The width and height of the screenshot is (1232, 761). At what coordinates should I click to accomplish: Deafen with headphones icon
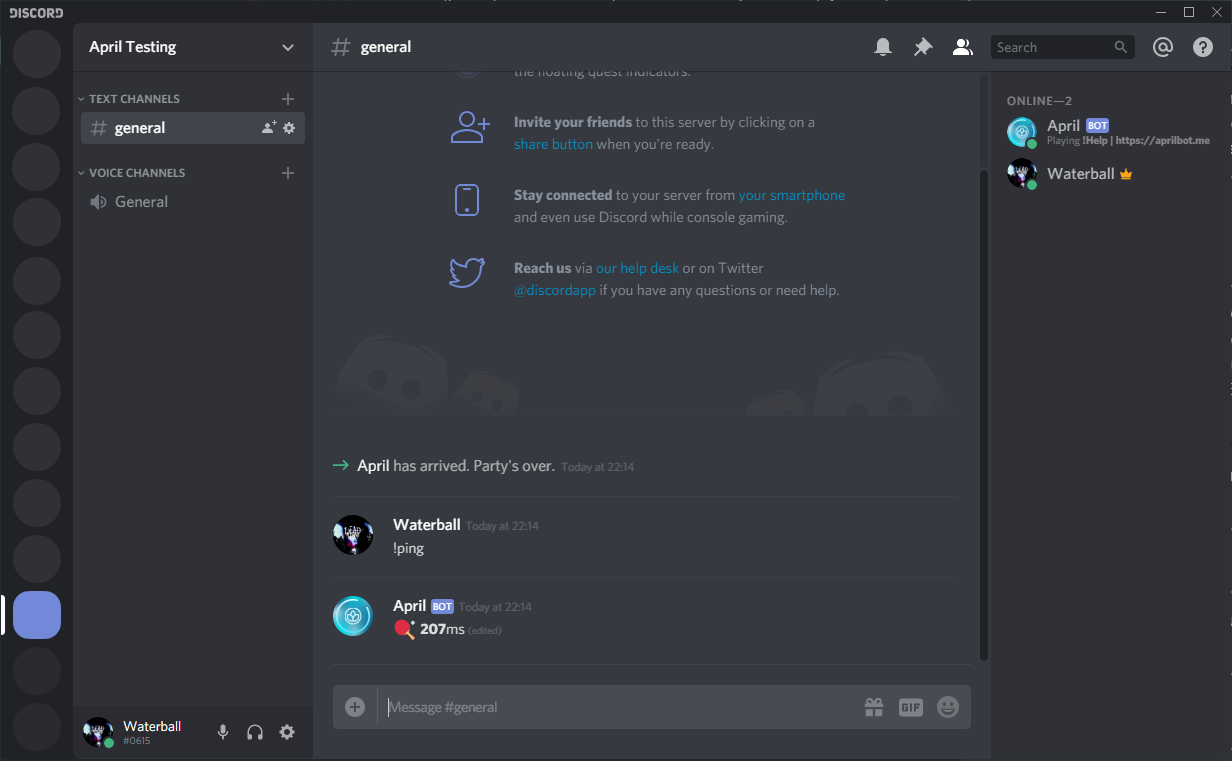[255, 732]
